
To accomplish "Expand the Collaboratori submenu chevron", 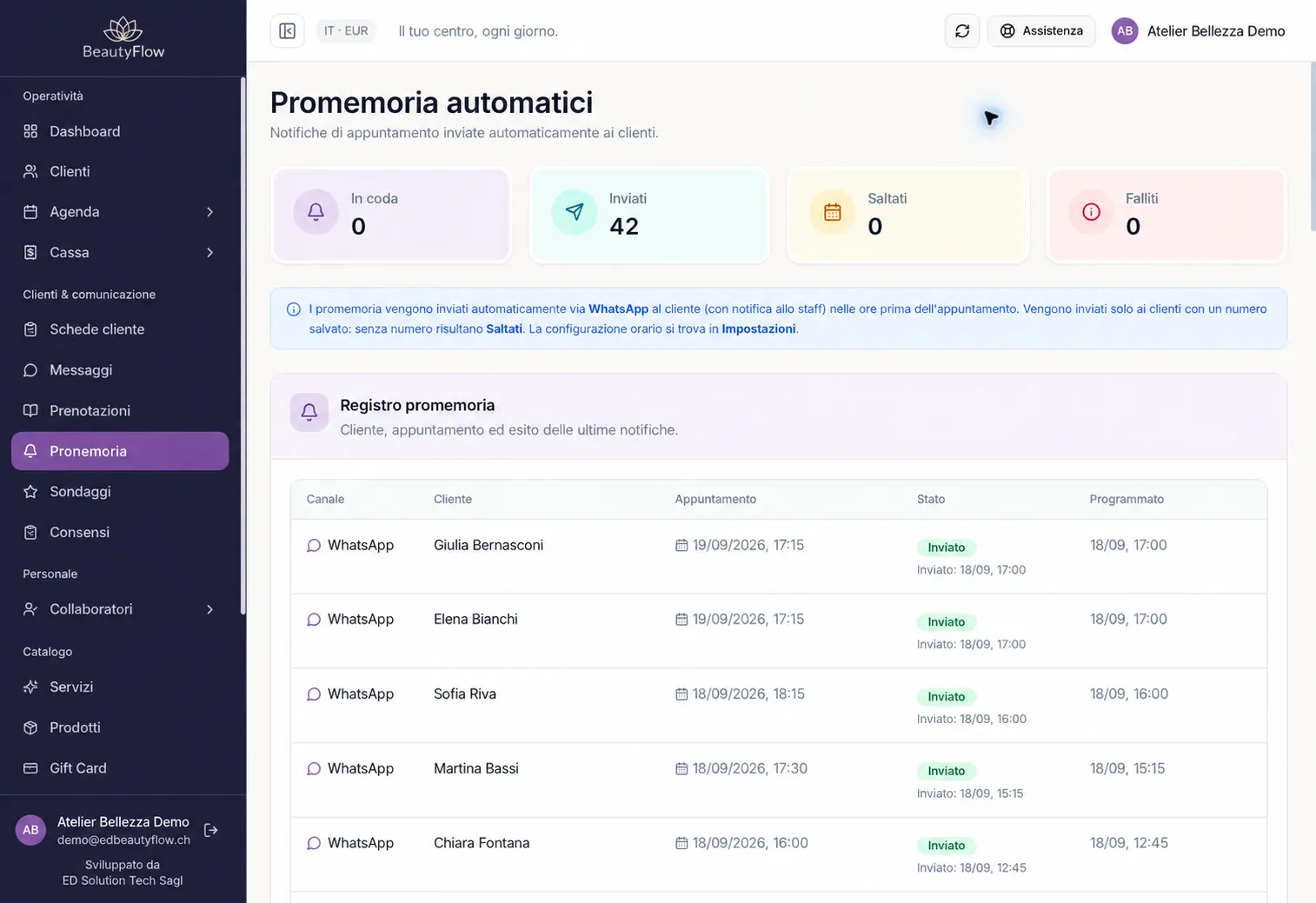I will (x=209, y=609).
